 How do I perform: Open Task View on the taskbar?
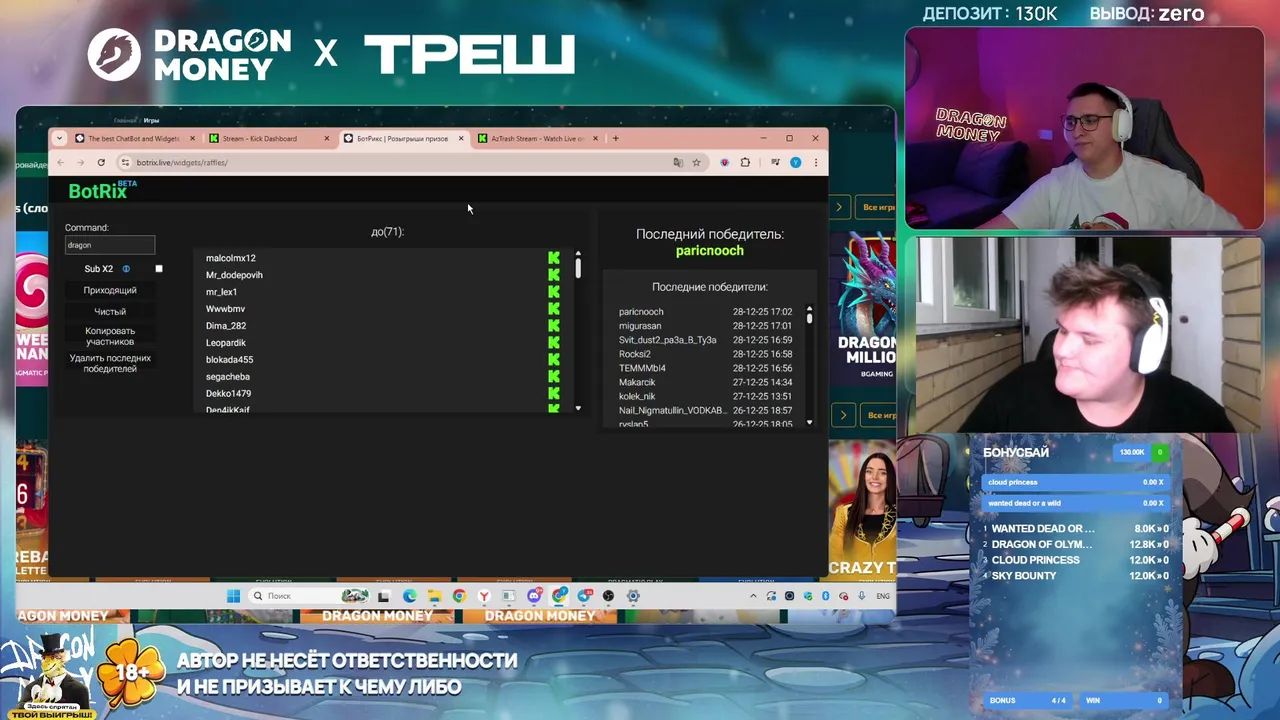point(384,596)
